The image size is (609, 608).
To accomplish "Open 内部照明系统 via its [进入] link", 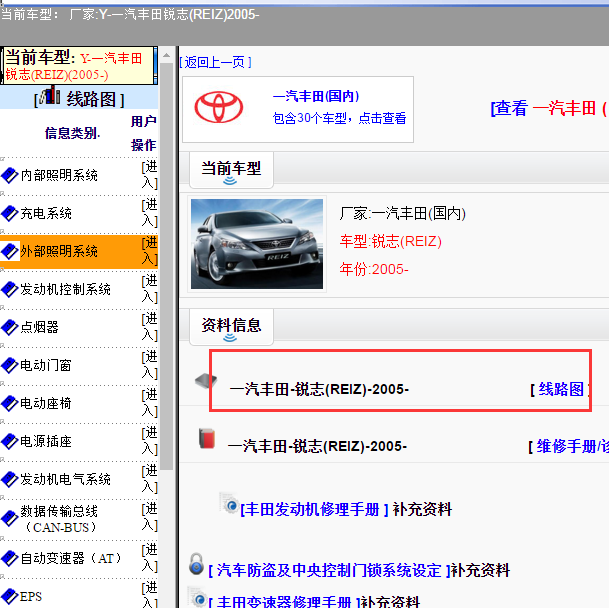I will (150, 175).
